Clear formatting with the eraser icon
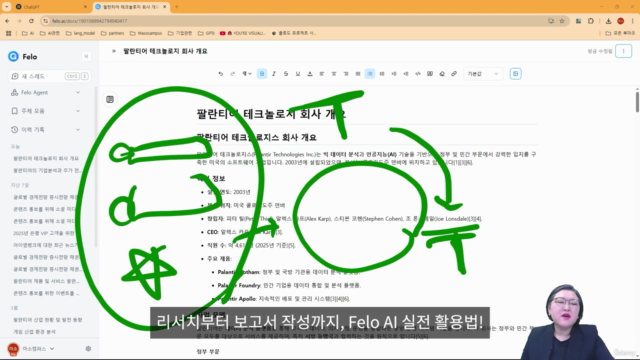640x360 pixels. pos(442,74)
